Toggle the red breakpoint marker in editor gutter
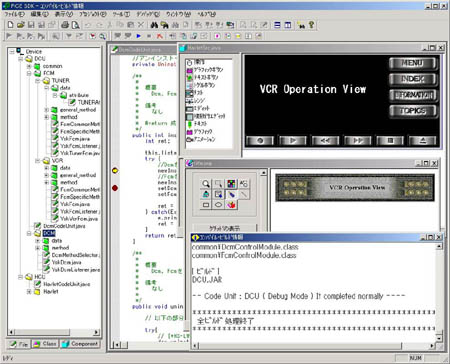This screenshot has width=450, height=364. click(x=115, y=188)
